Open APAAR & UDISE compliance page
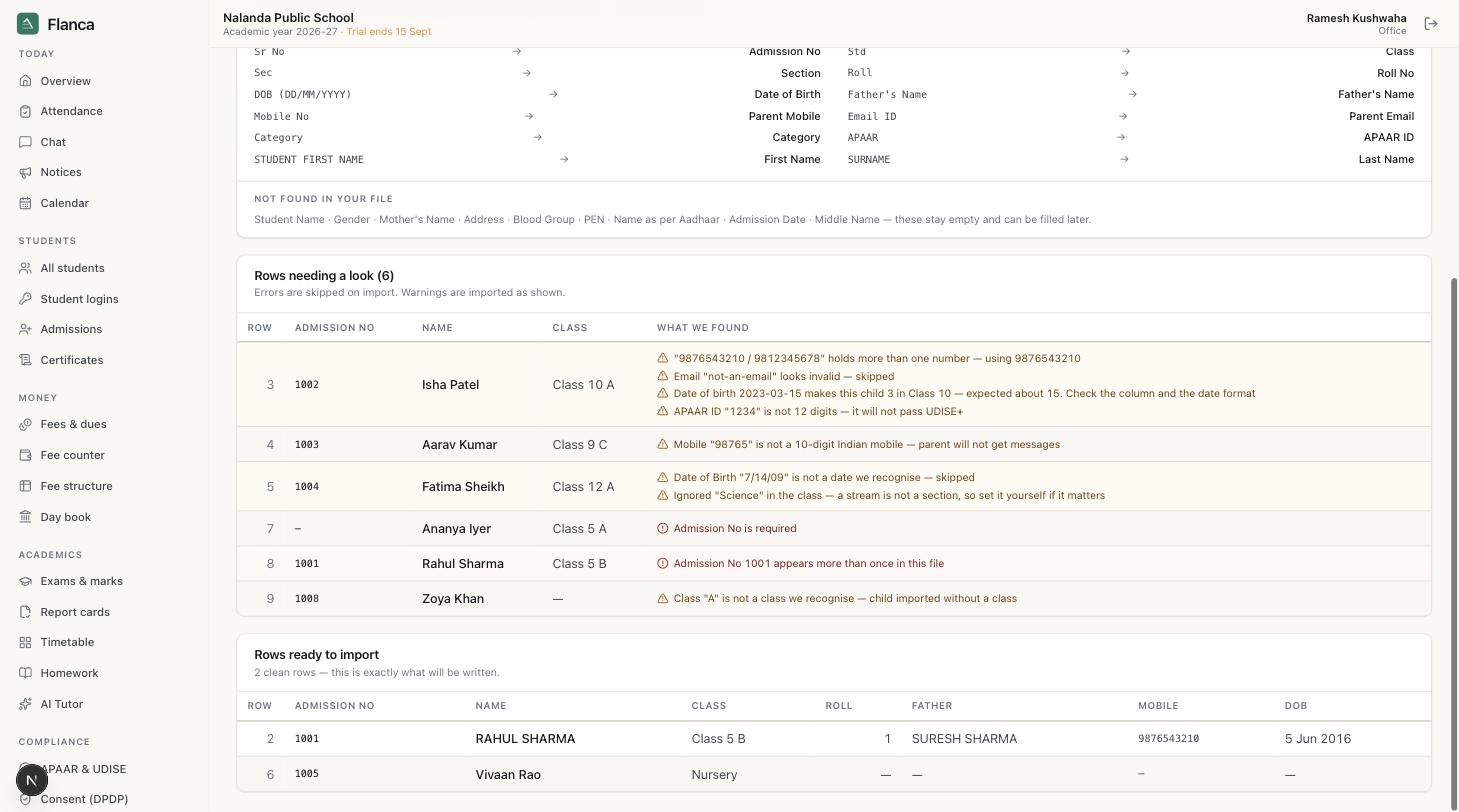The height and width of the screenshot is (812, 1459). click(84, 769)
